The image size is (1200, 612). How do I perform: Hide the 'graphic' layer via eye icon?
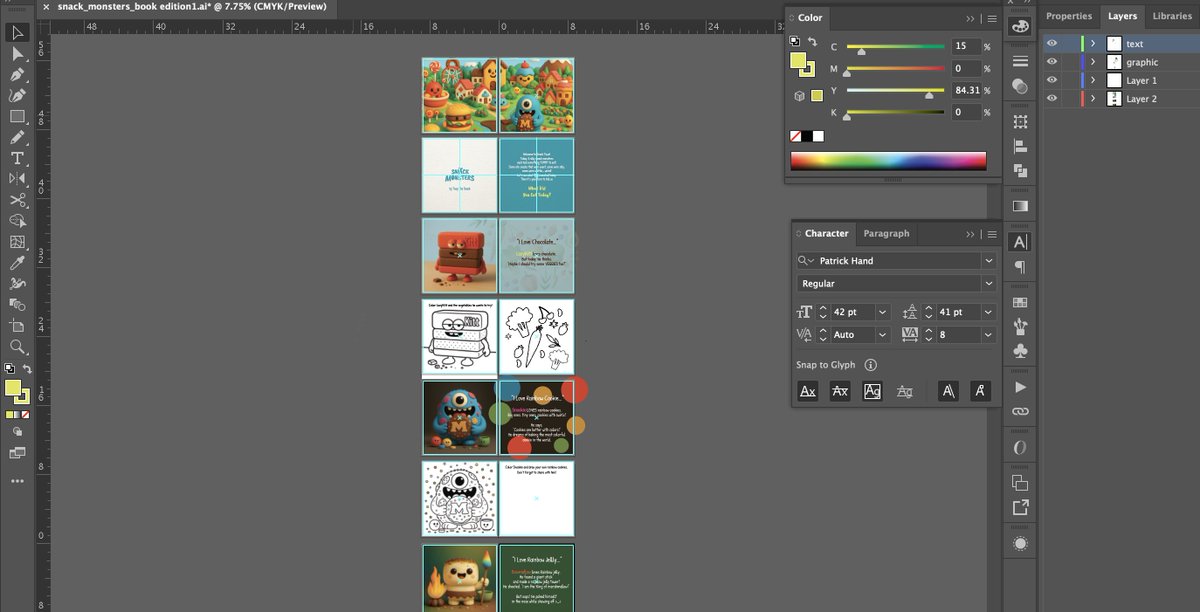pos(1051,62)
